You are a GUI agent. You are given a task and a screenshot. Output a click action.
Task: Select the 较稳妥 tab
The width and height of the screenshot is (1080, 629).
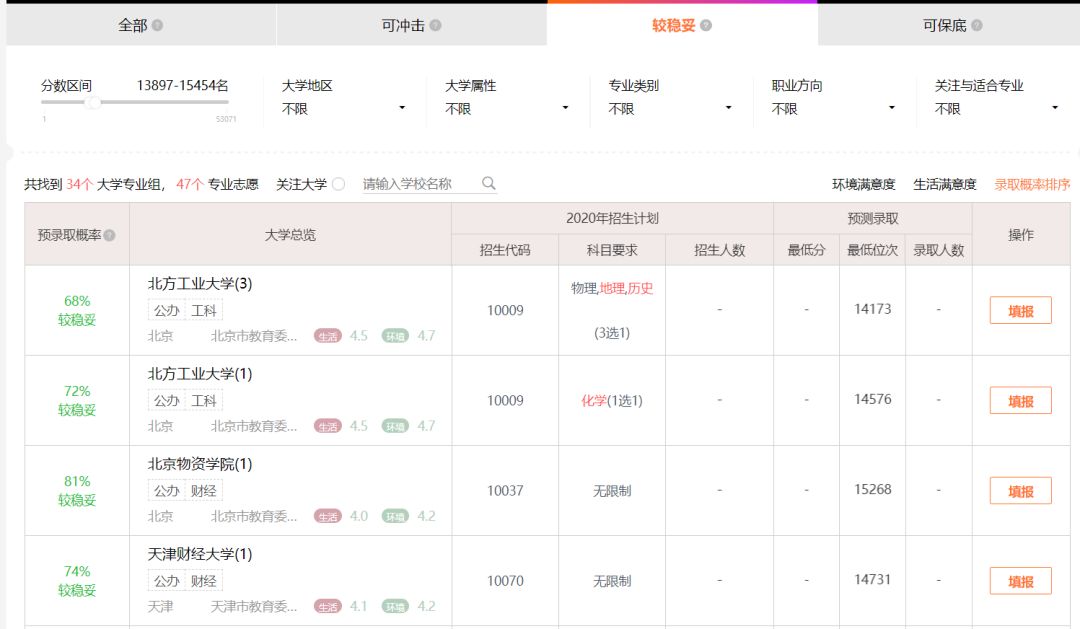682,25
